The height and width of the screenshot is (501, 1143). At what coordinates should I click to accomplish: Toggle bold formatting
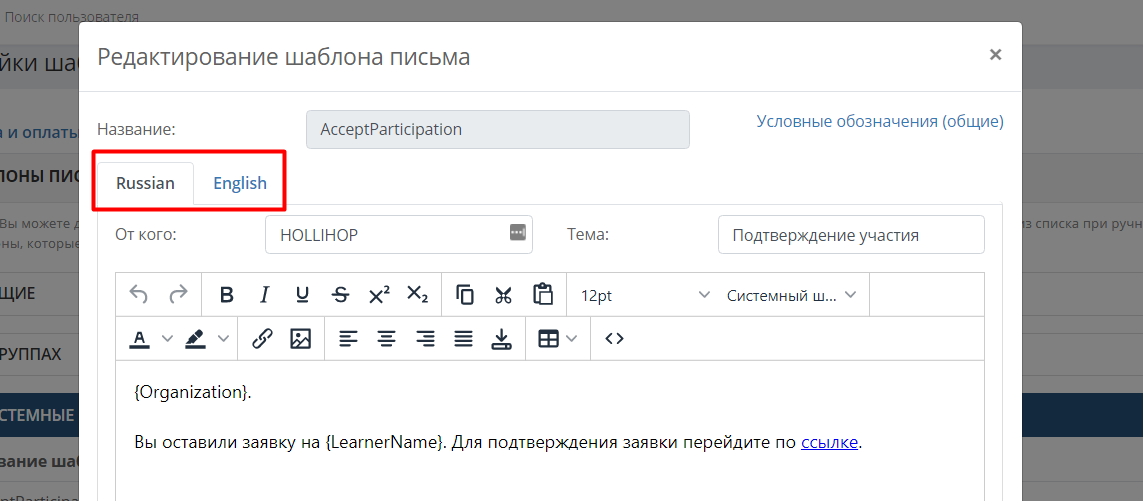point(227,295)
